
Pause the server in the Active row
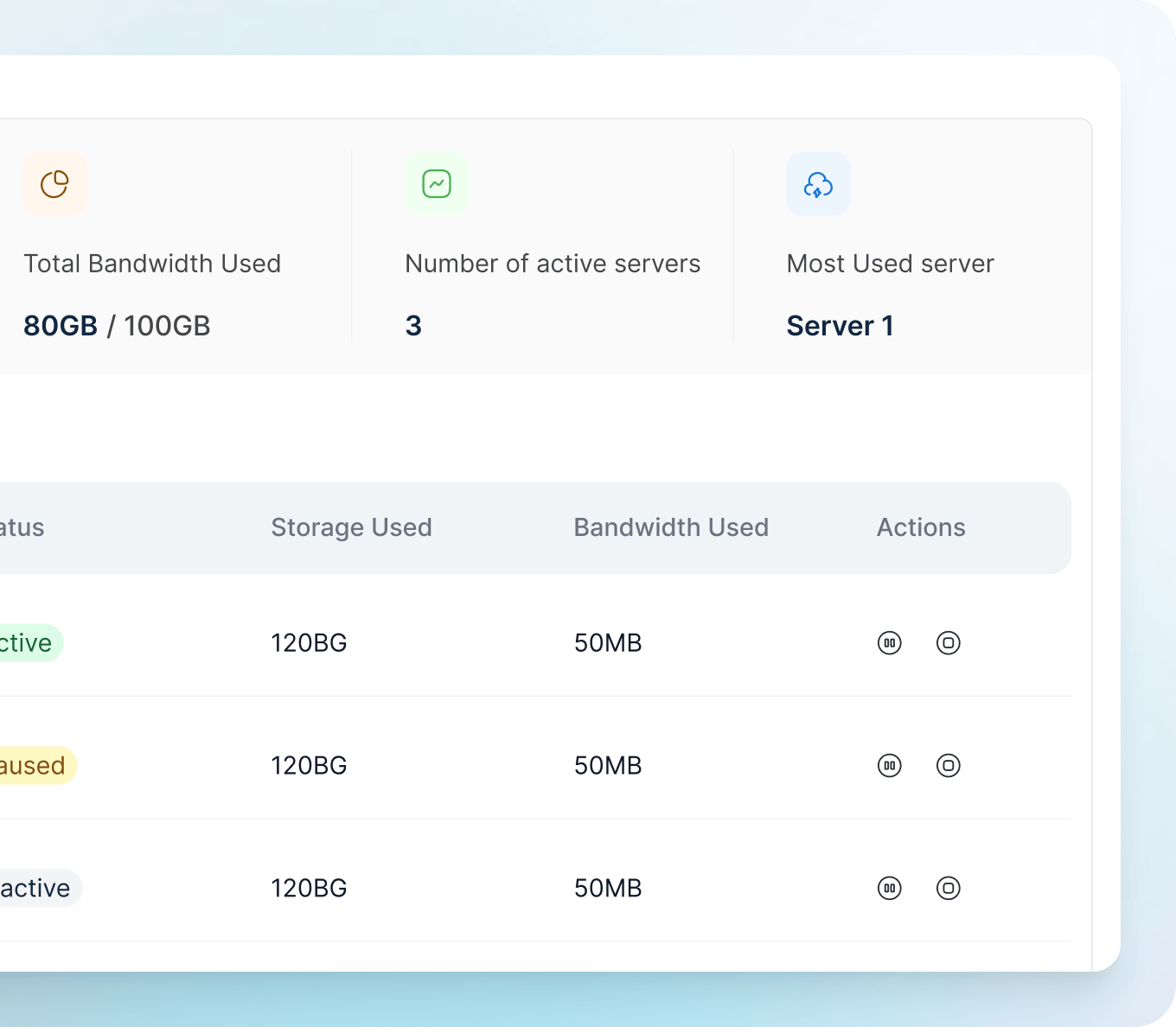[889, 643]
